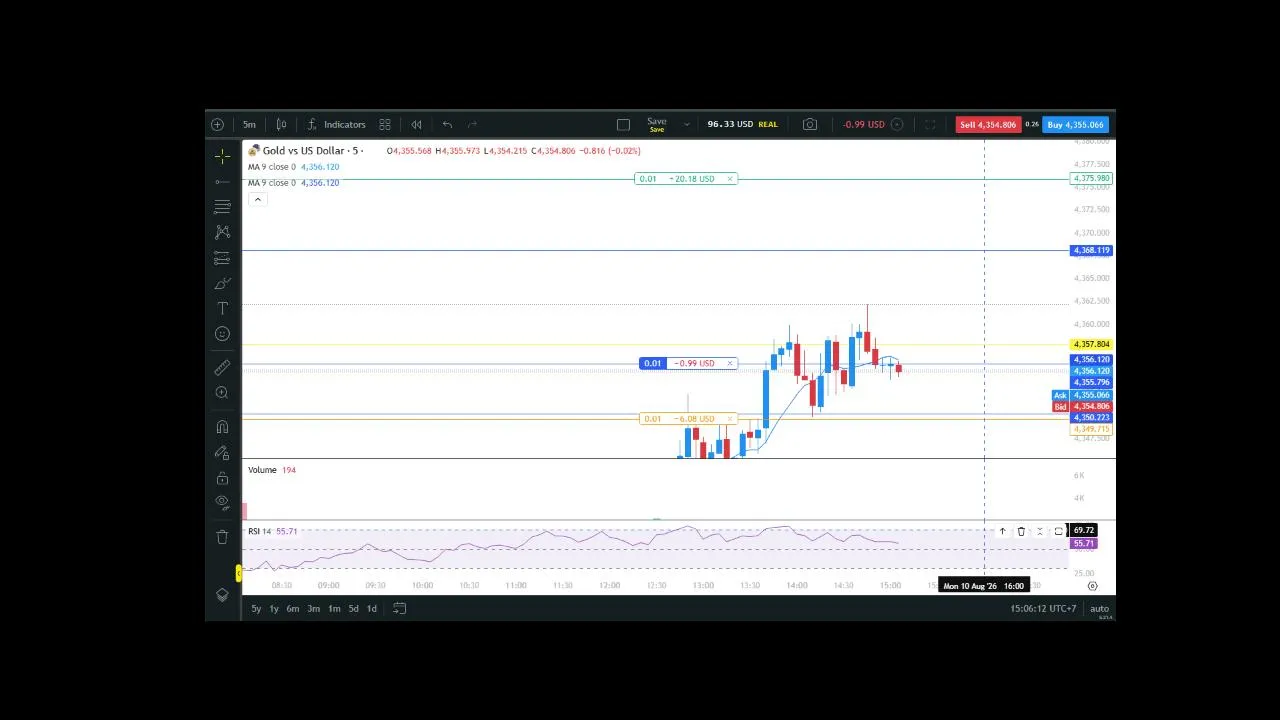Toggle lock all drawing tools
The height and width of the screenshot is (720, 1280).
(222, 478)
